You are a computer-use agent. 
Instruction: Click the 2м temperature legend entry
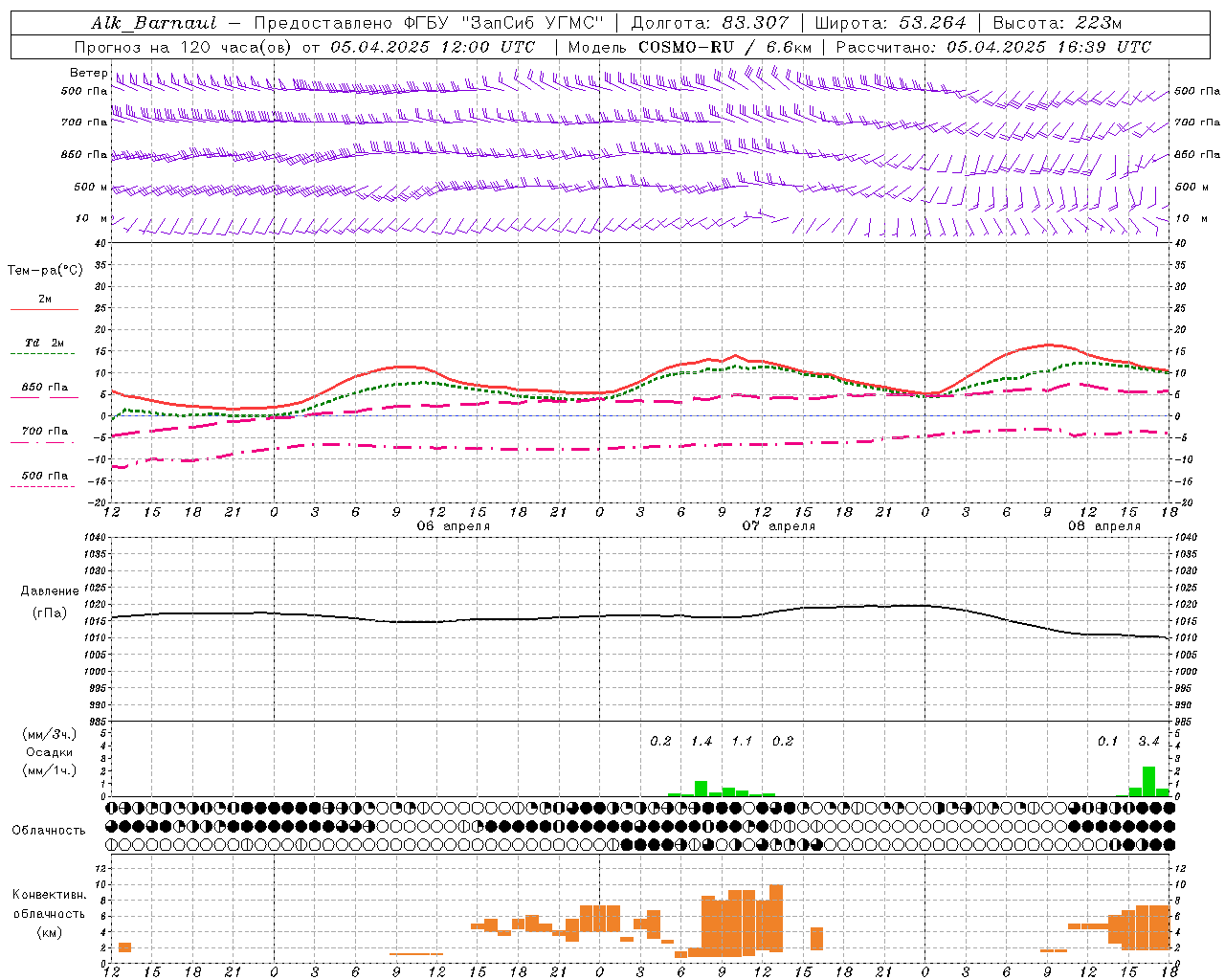click(x=45, y=300)
